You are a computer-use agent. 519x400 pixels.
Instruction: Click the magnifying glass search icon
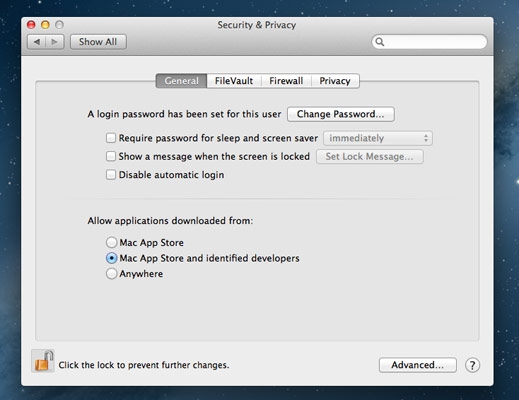[380, 42]
